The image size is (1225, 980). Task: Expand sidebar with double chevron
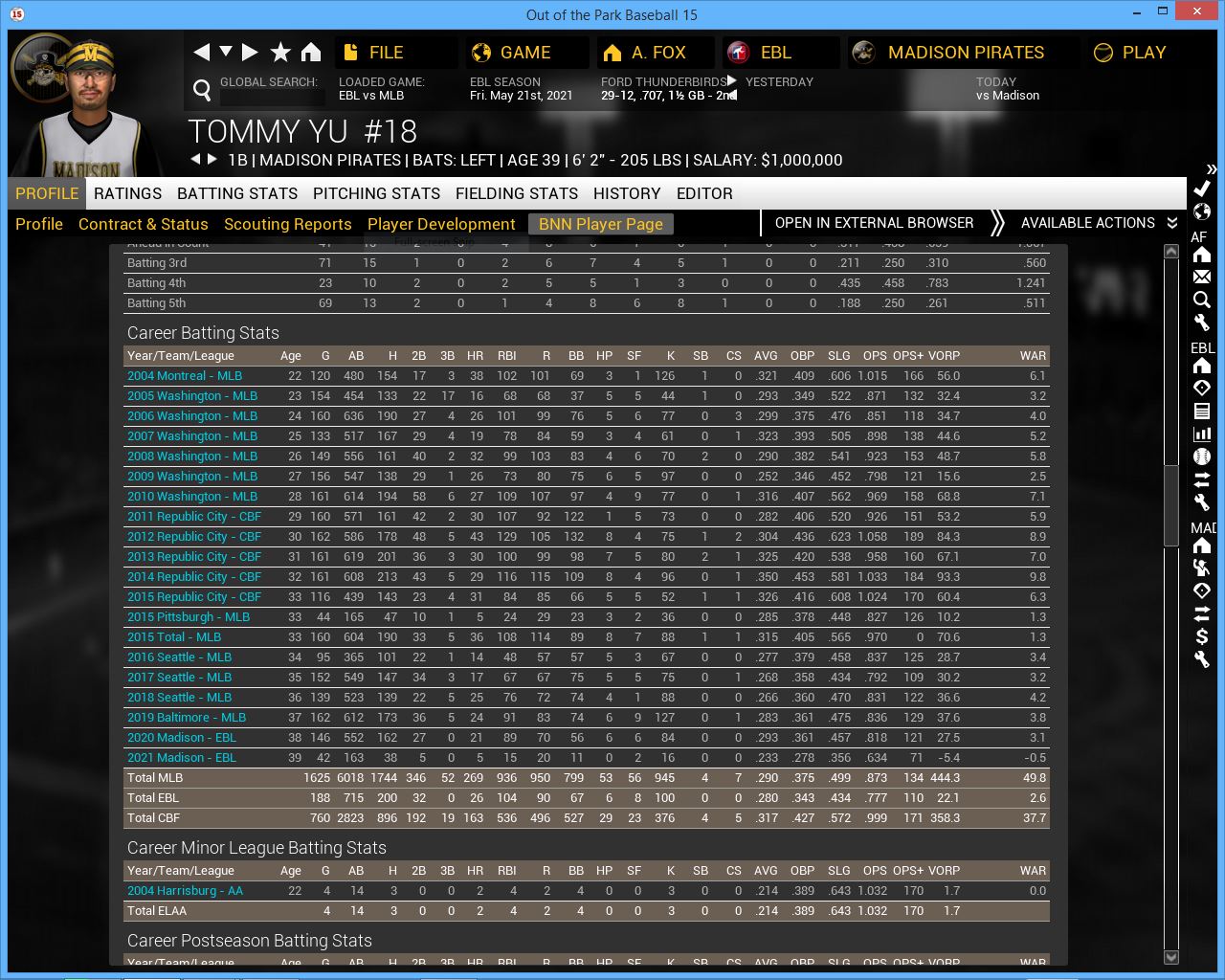pyautogui.click(x=1212, y=168)
